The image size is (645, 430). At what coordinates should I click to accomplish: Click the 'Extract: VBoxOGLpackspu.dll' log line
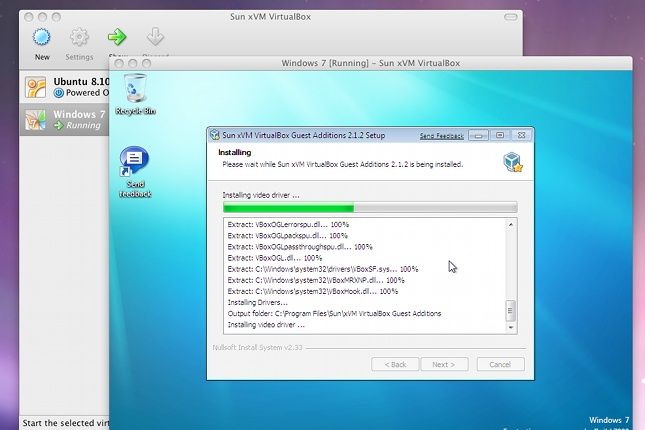[288, 236]
